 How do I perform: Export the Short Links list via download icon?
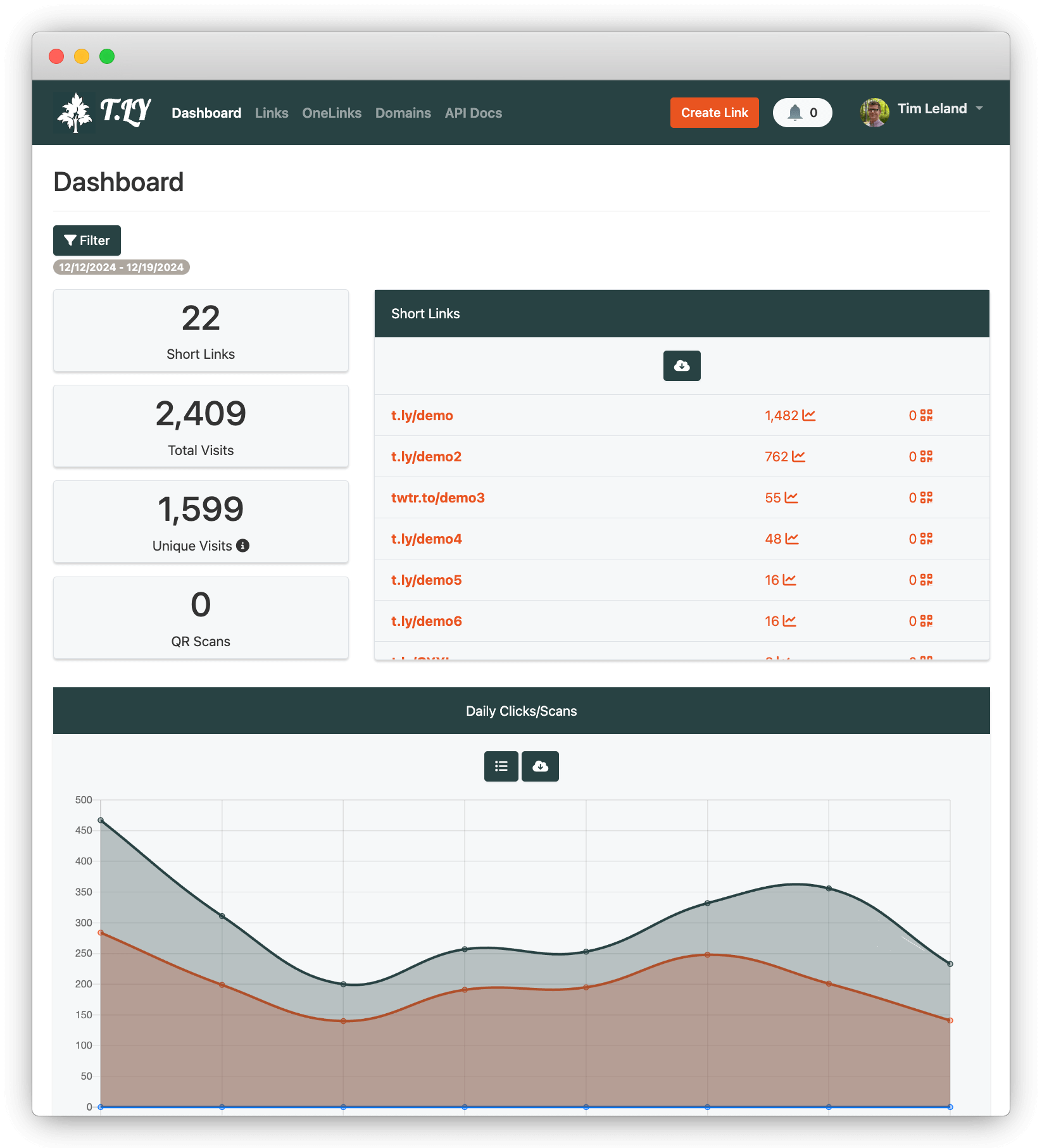coord(682,366)
